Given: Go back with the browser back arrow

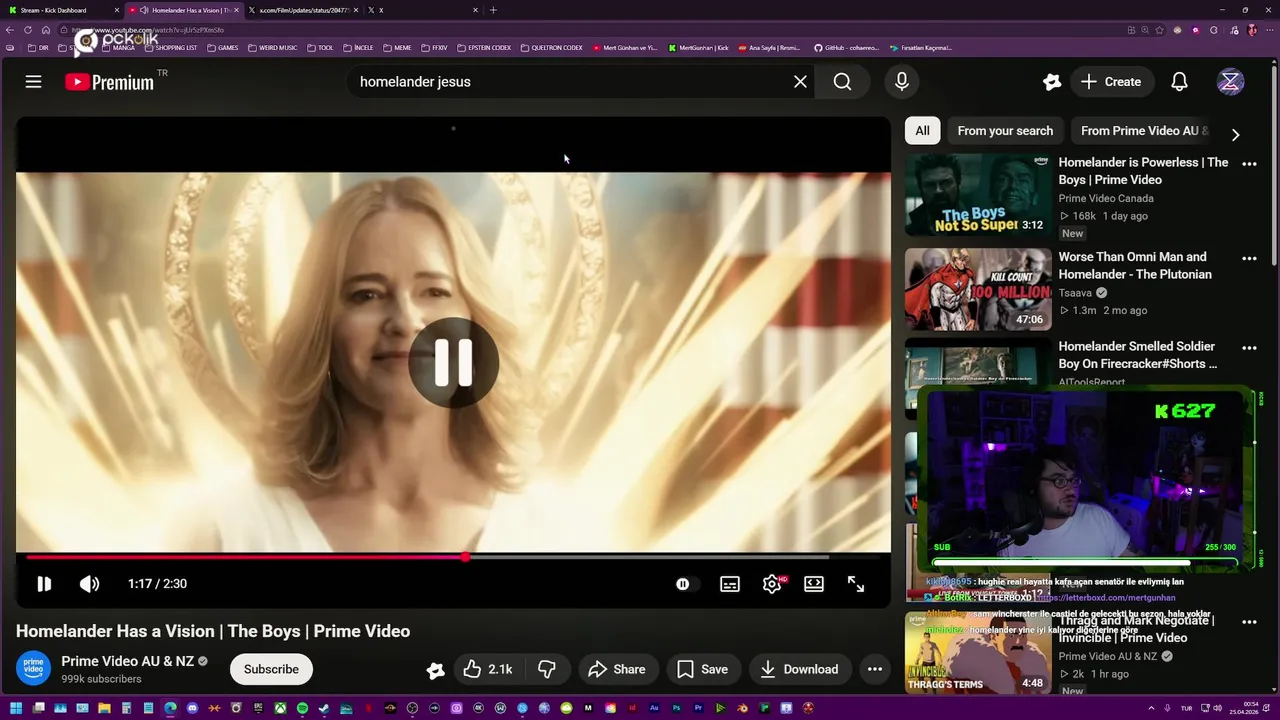Looking at the screenshot, I should pyautogui.click(x=10, y=30).
